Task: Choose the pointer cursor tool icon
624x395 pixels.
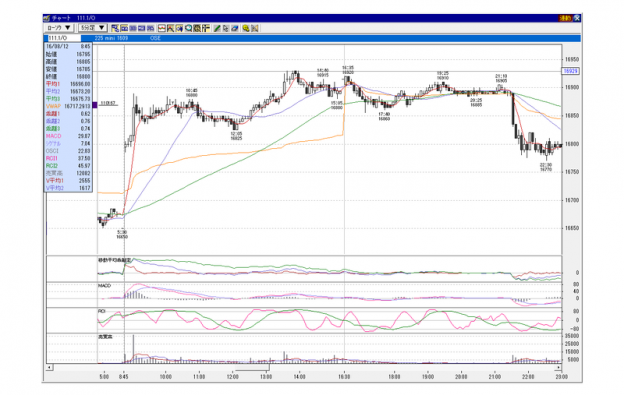Action: 226,28
